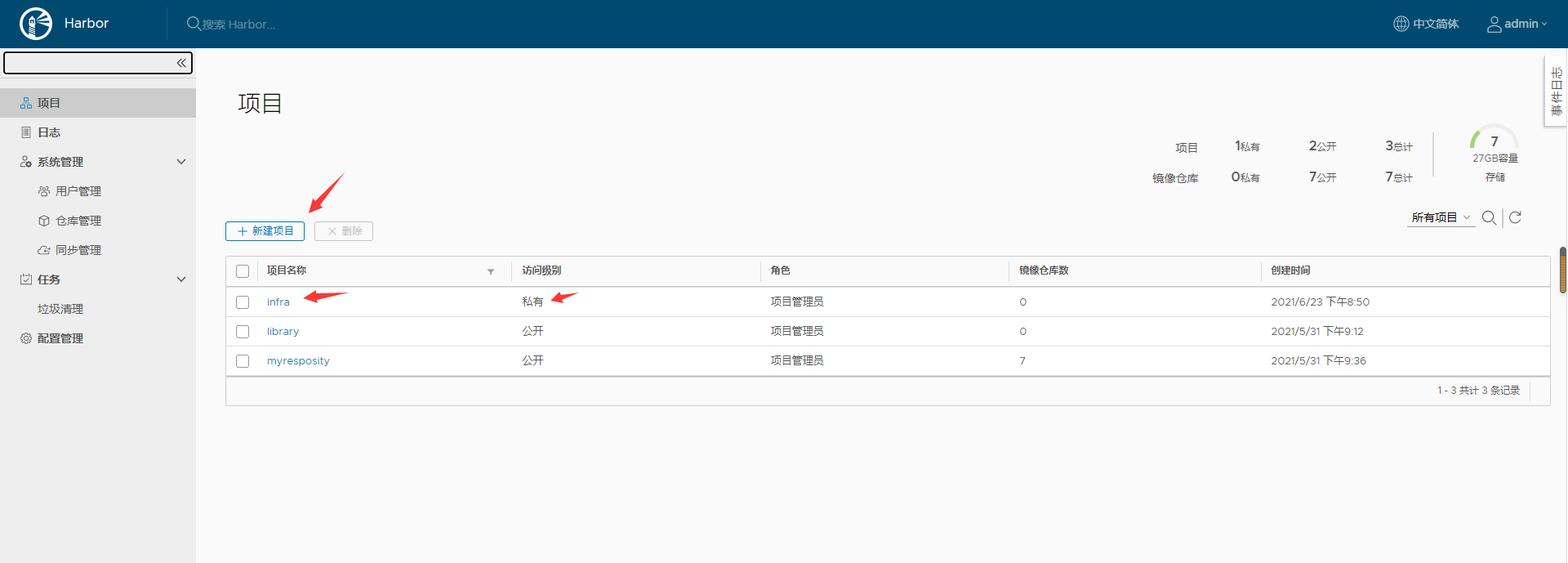
Task: Click the 27GB容量 storage label
Action: [x=1495, y=159]
